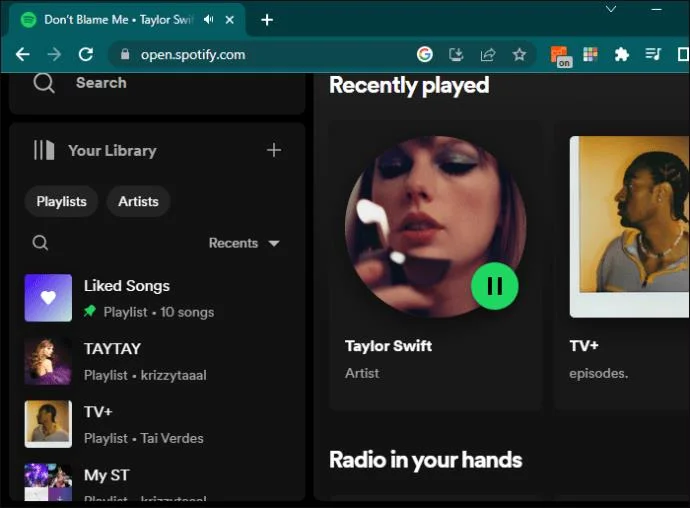Open the My ST playlist

106,475
